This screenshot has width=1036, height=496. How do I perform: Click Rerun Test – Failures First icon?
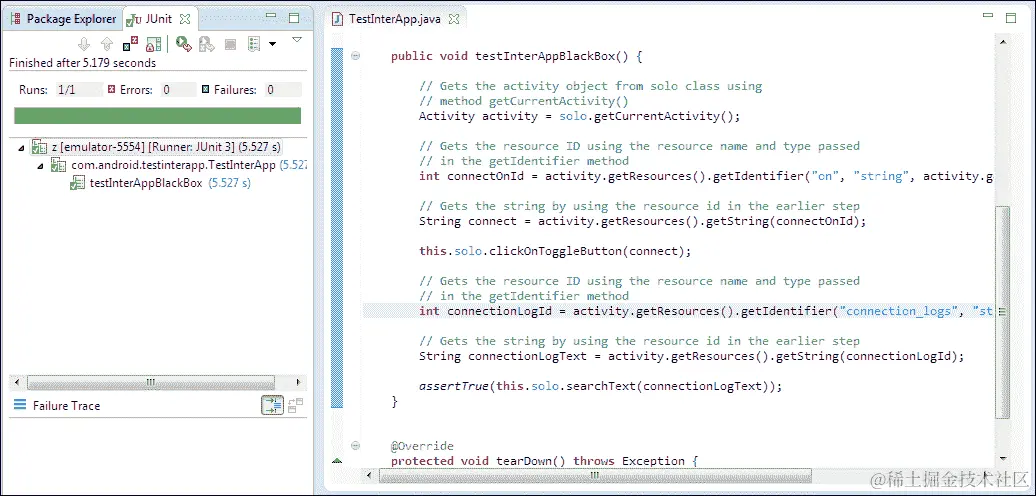click(207, 44)
